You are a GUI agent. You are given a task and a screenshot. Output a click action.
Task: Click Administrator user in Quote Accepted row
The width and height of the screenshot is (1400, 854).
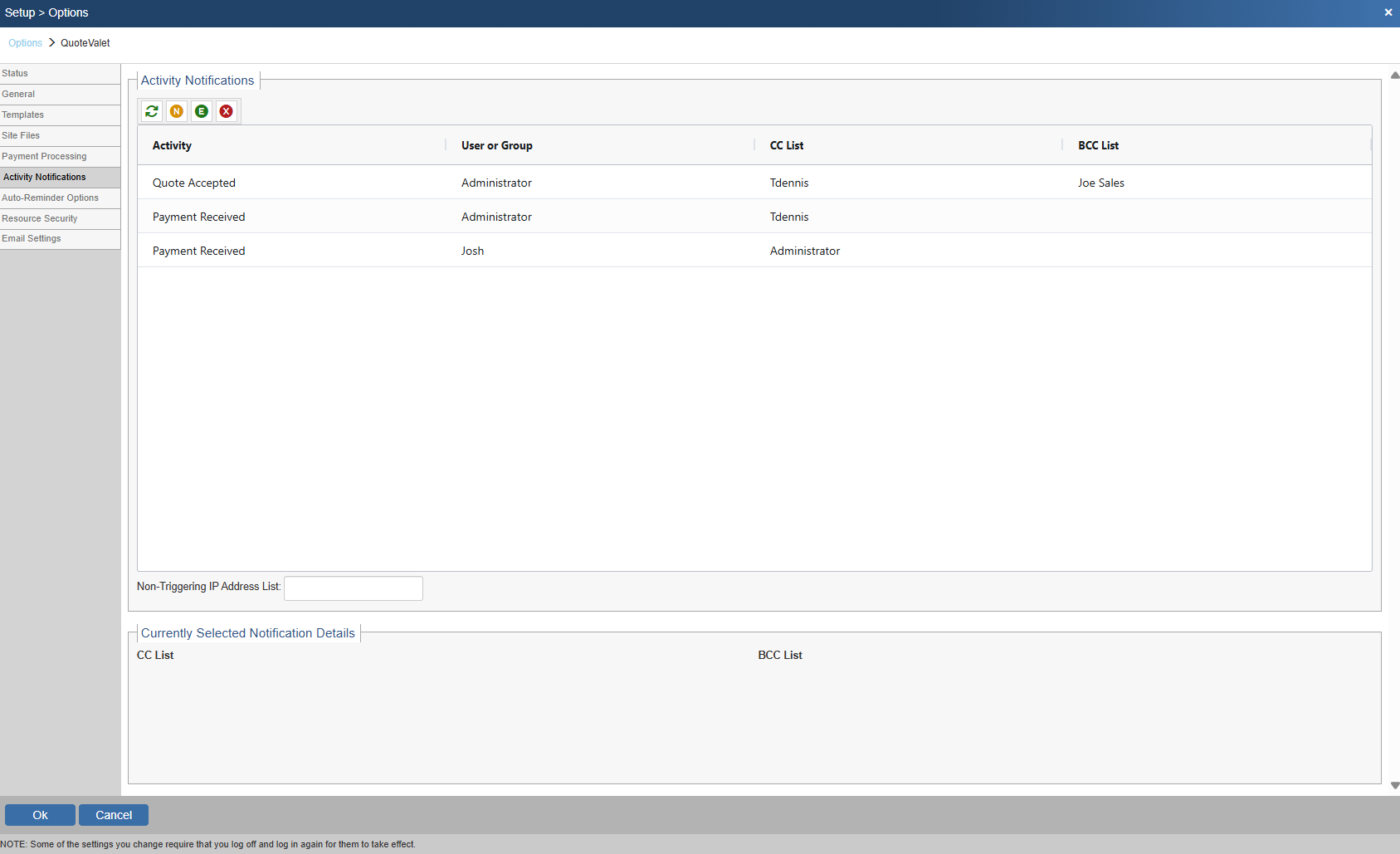(x=496, y=183)
